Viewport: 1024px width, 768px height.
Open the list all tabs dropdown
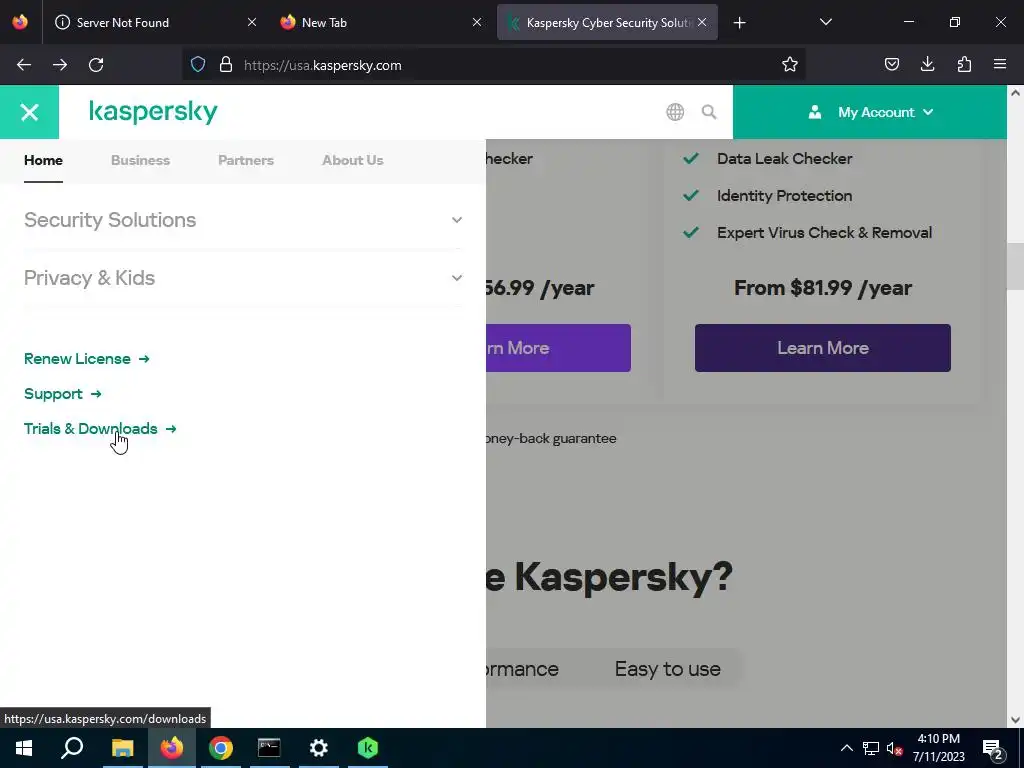tap(825, 22)
